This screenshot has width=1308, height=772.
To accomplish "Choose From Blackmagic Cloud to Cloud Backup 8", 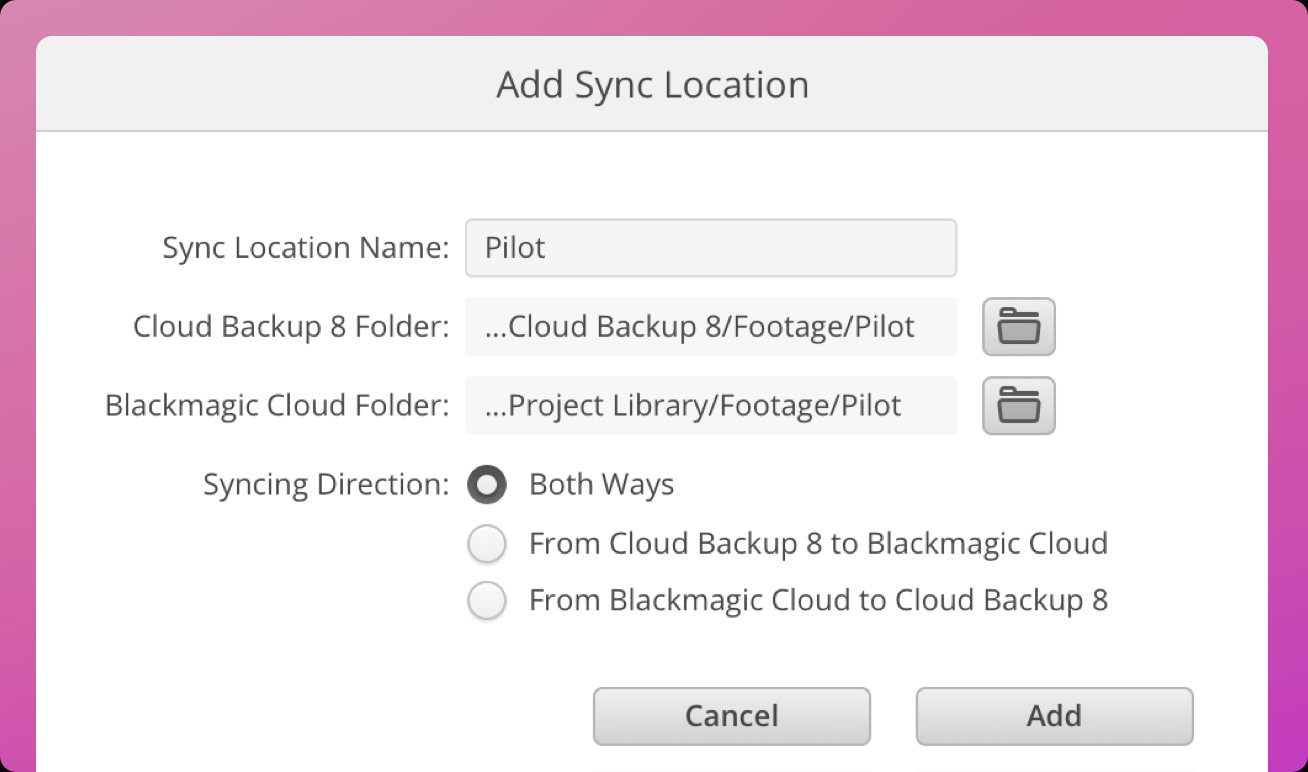I will click(x=487, y=600).
